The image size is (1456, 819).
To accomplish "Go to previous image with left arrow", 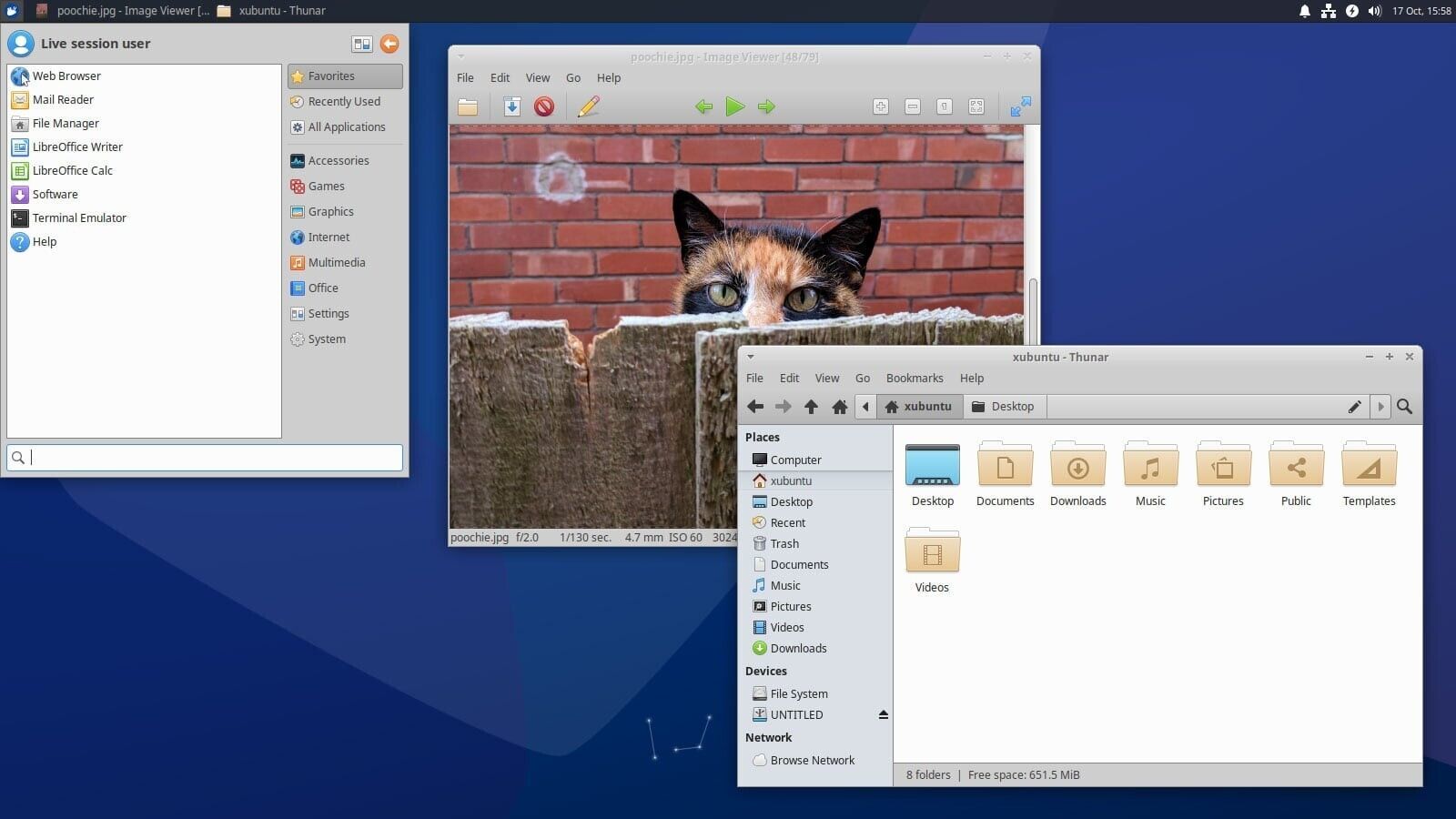I will [x=703, y=106].
